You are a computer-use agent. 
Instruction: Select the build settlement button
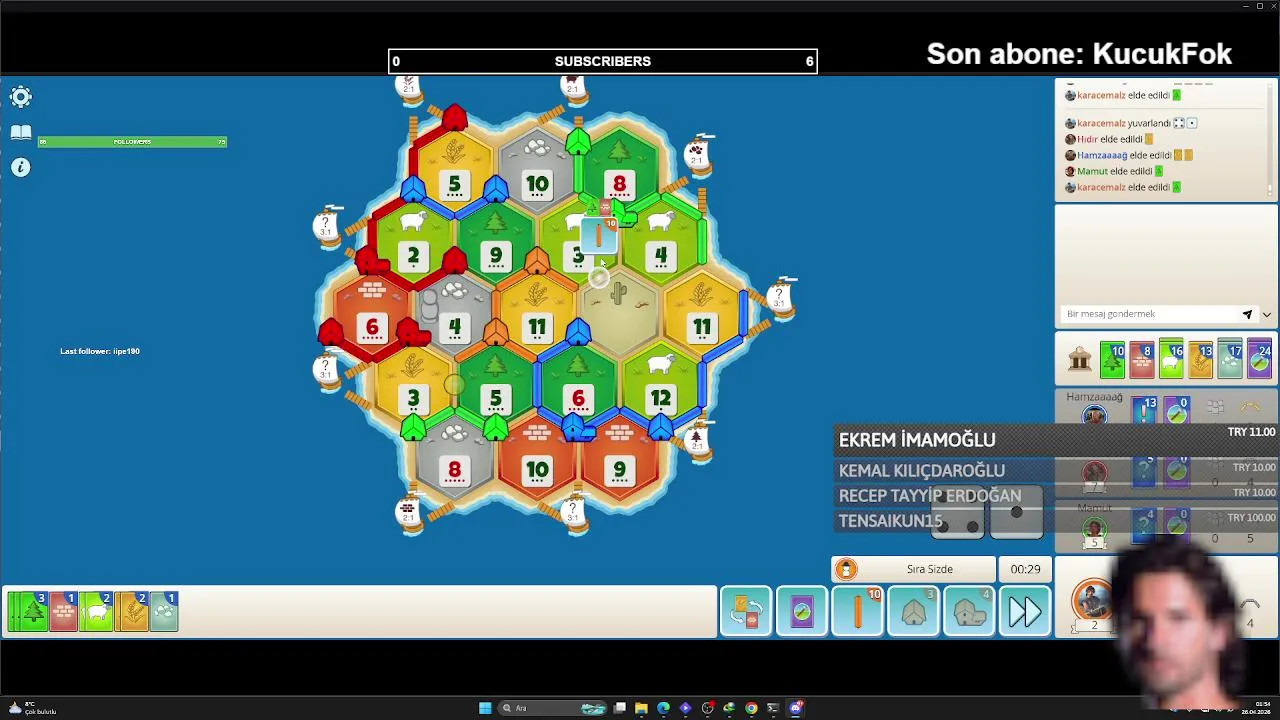pos(914,611)
